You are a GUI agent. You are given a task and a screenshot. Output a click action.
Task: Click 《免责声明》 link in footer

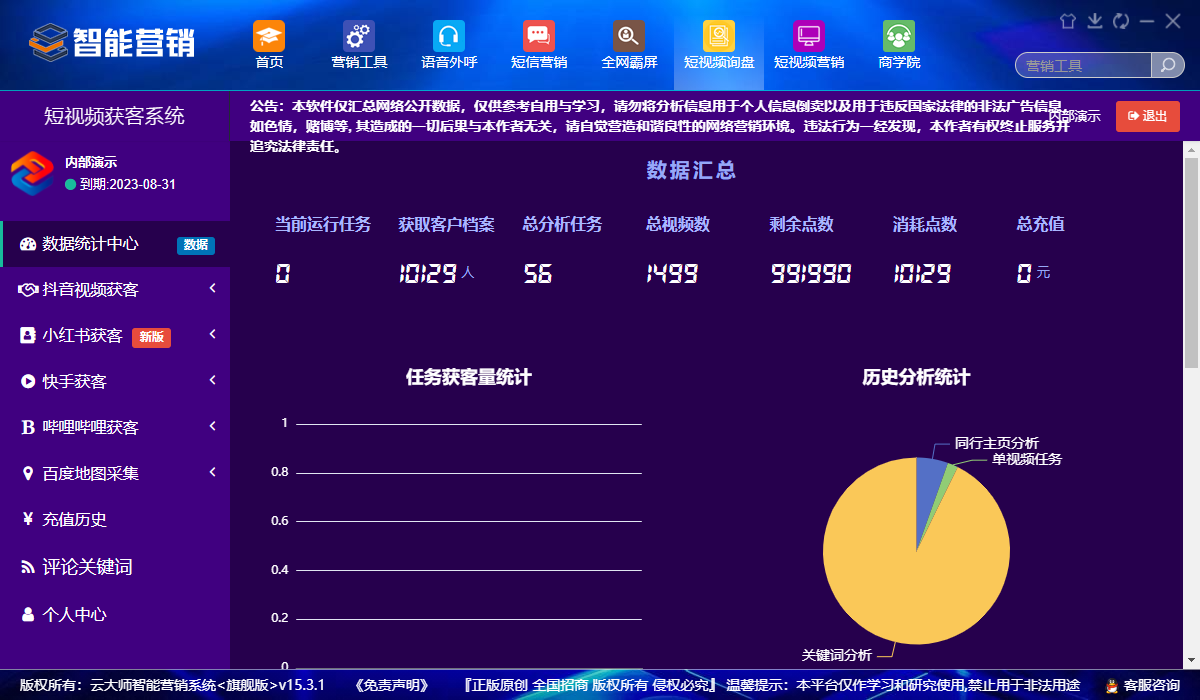[x=392, y=686]
